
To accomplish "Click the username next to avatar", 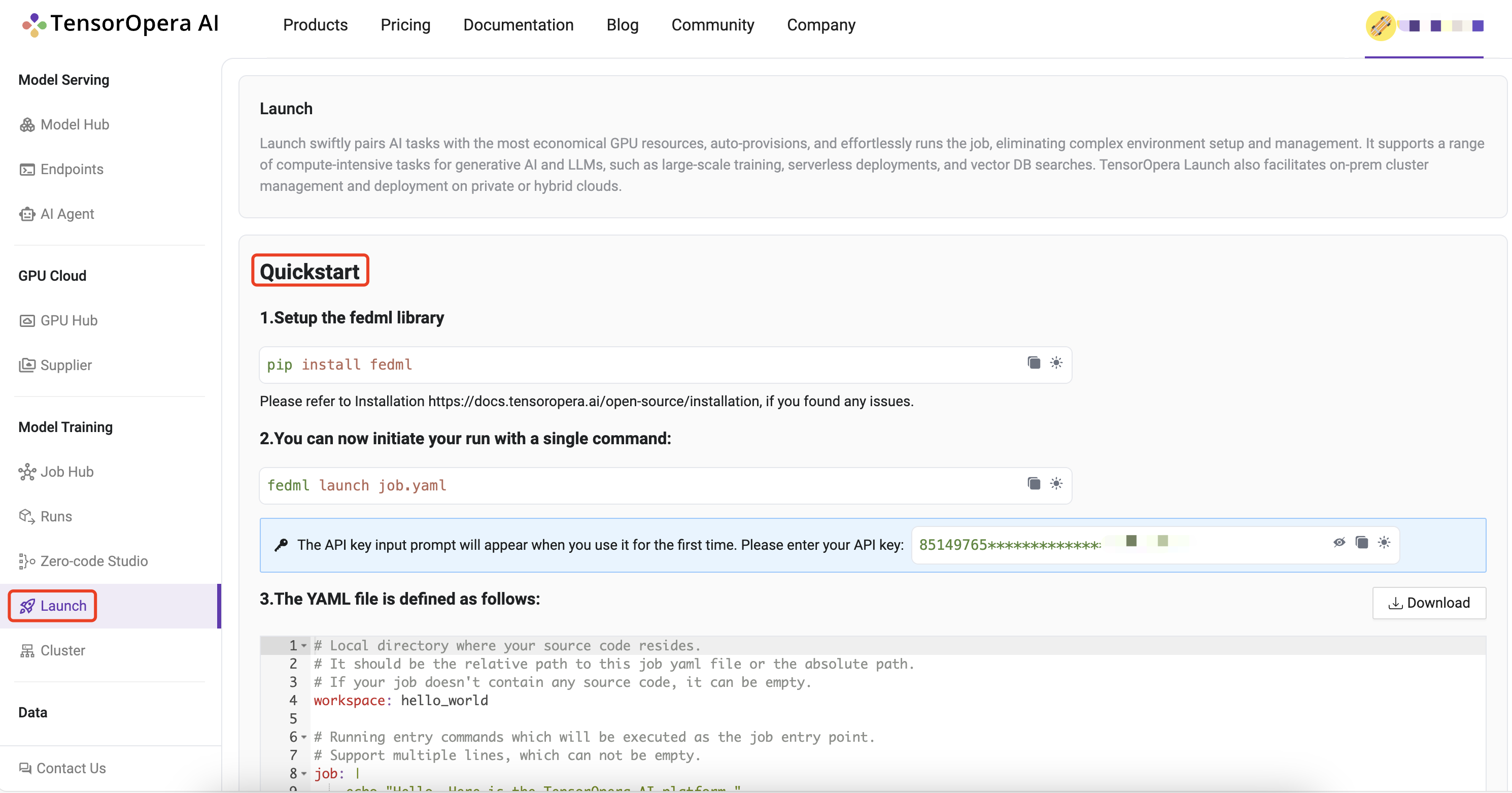I will [x=1441, y=26].
